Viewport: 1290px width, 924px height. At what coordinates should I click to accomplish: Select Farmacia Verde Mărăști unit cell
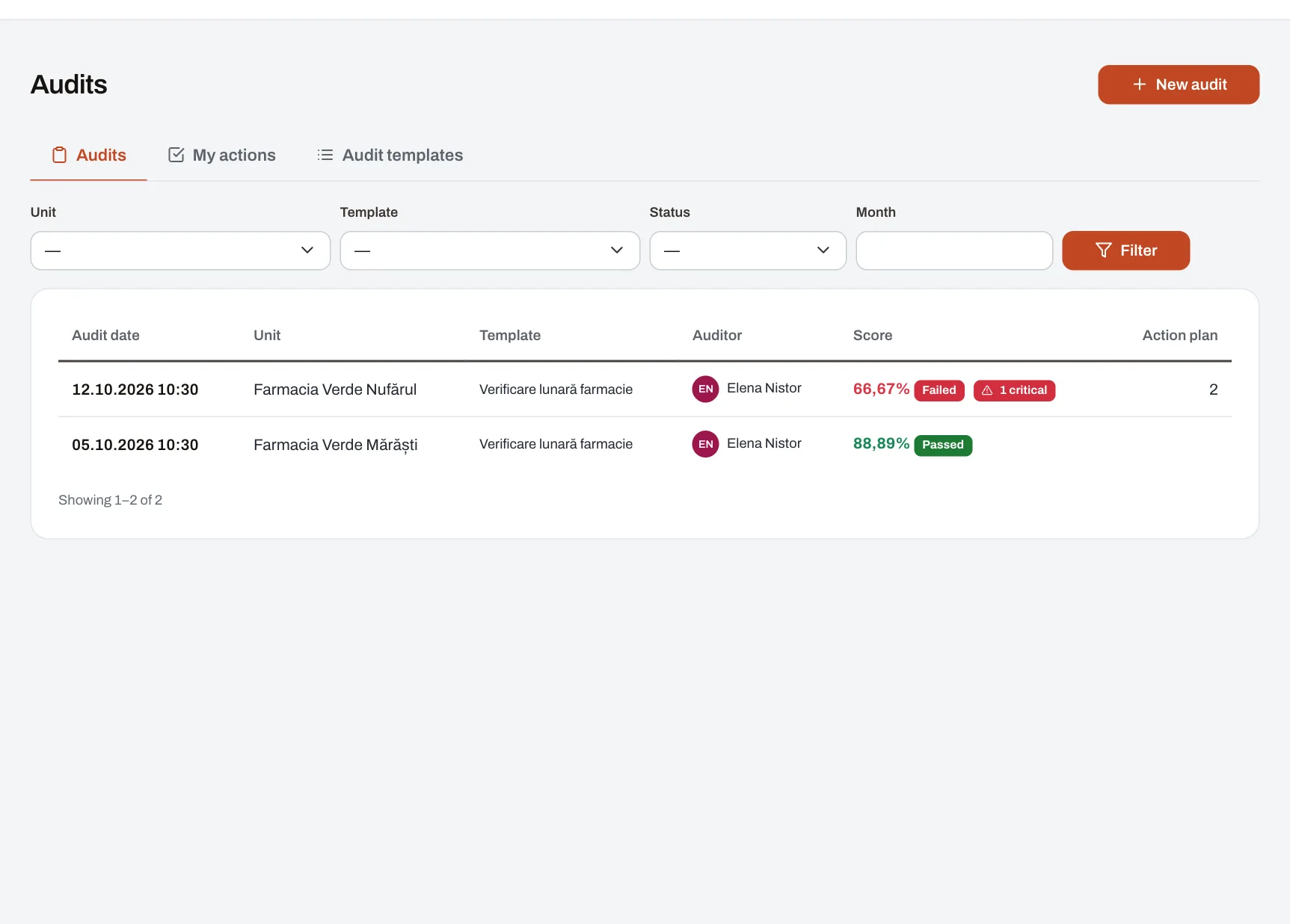click(x=336, y=445)
